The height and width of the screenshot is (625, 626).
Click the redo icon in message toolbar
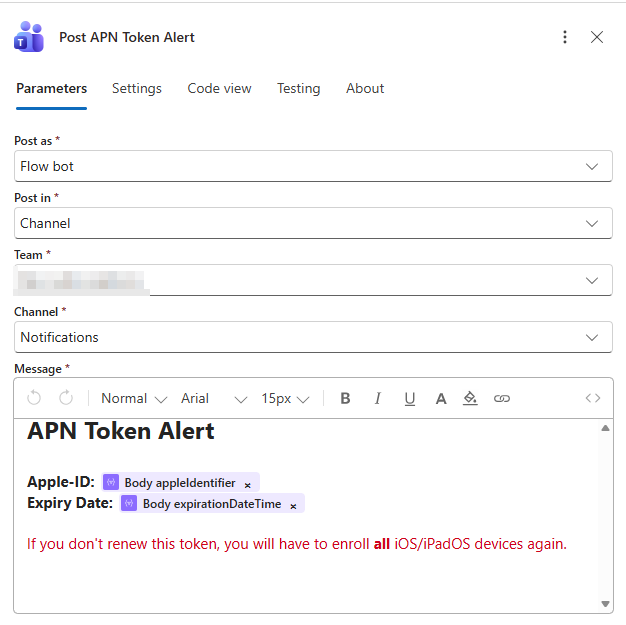tap(66, 398)
